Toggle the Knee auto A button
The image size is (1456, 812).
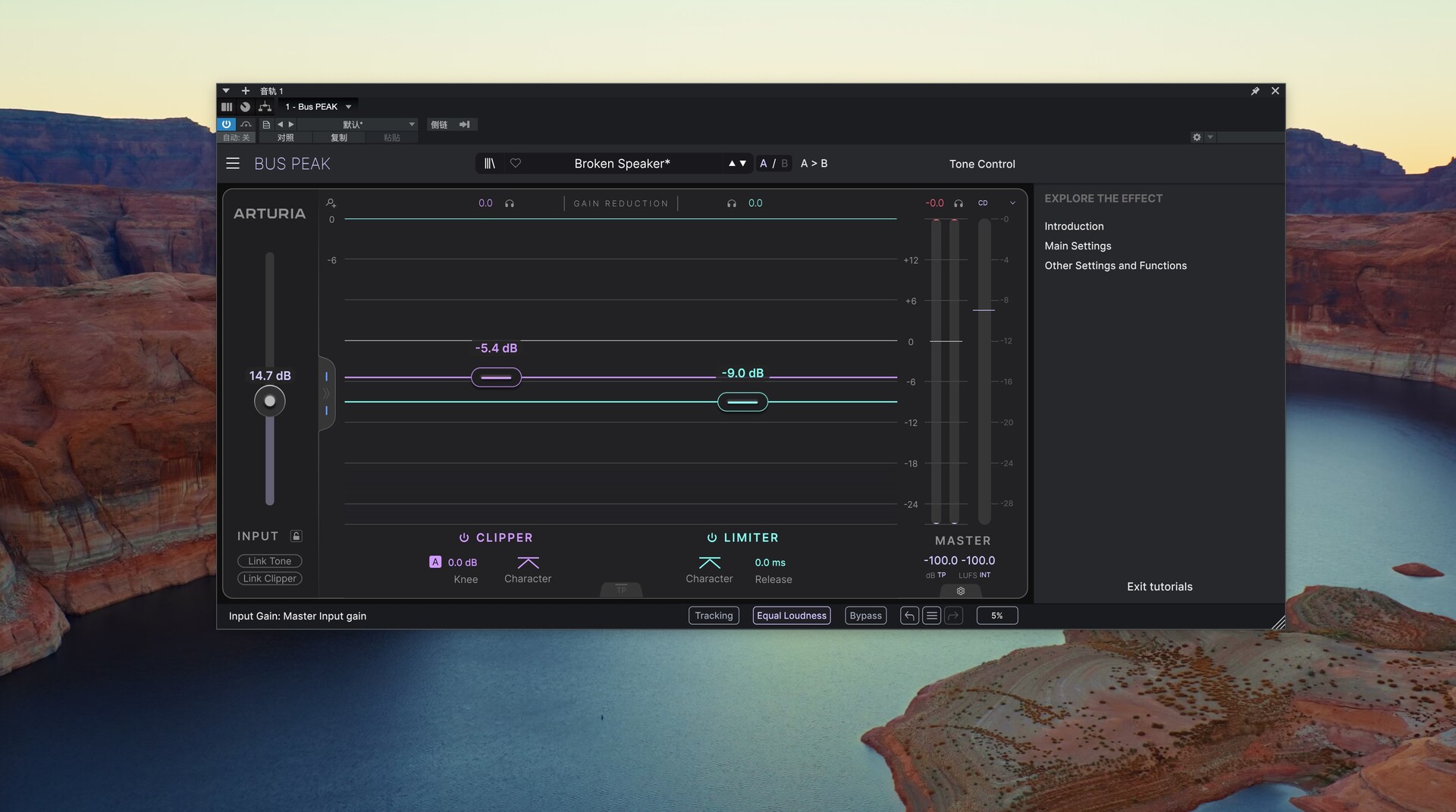tap(435, 562)
